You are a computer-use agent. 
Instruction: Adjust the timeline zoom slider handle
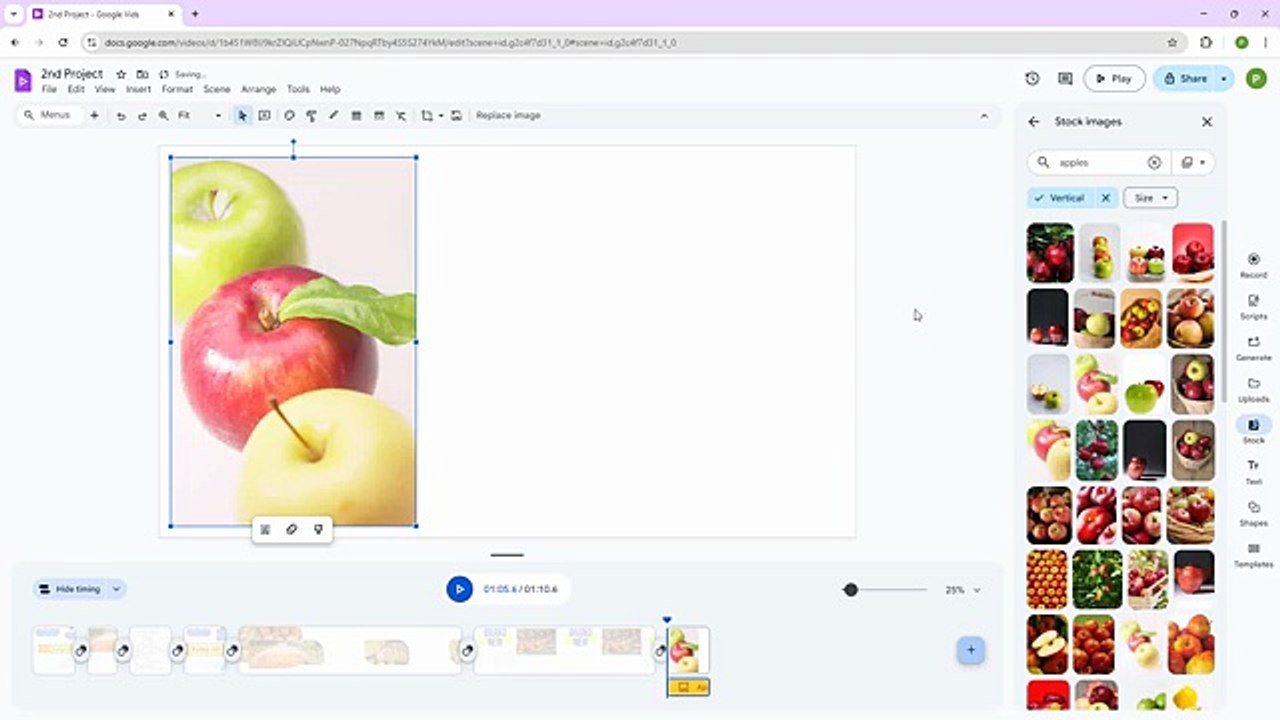coord(850,590)
